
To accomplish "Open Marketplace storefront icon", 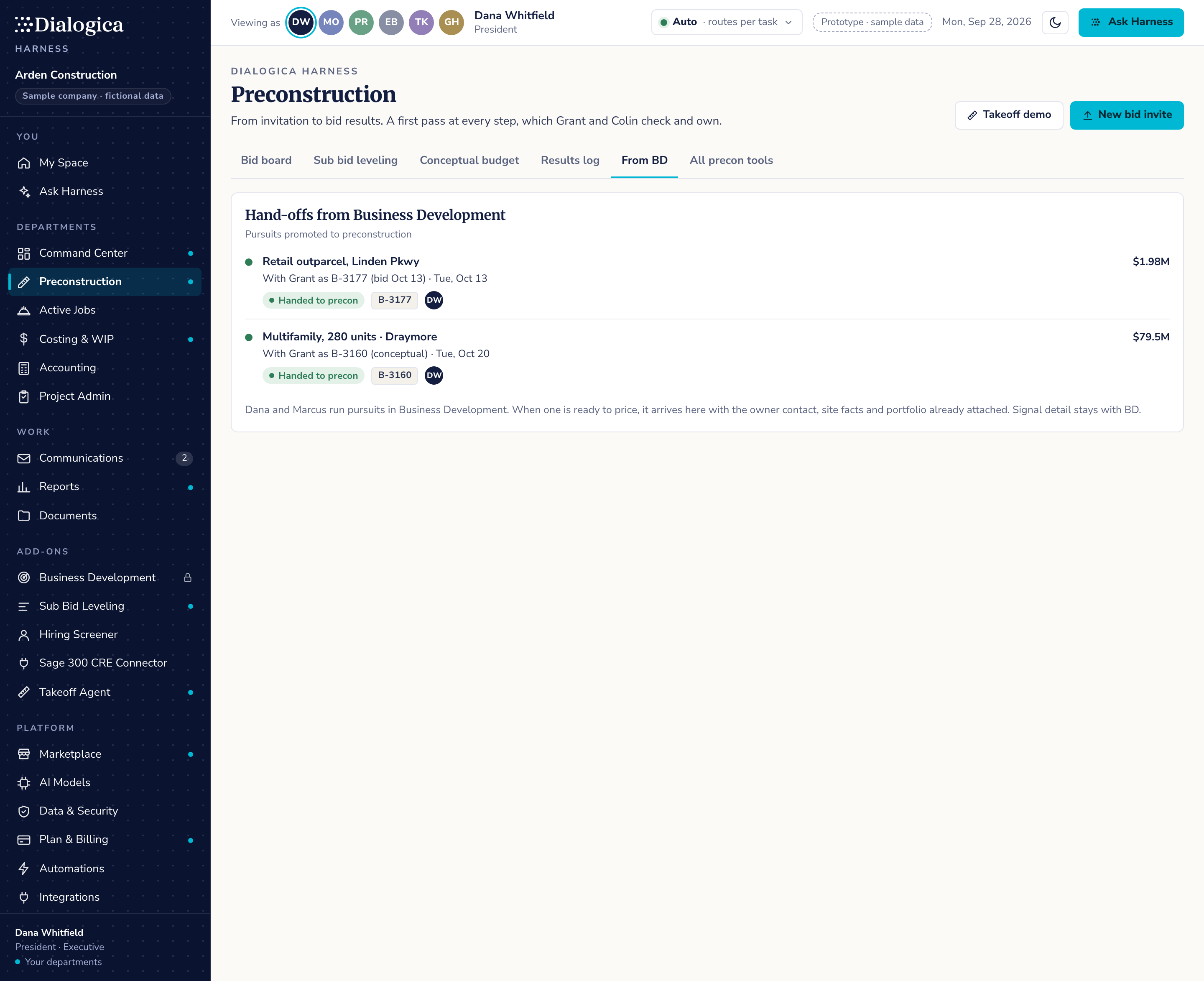I will pyautogui.click(x=24, y=754).
